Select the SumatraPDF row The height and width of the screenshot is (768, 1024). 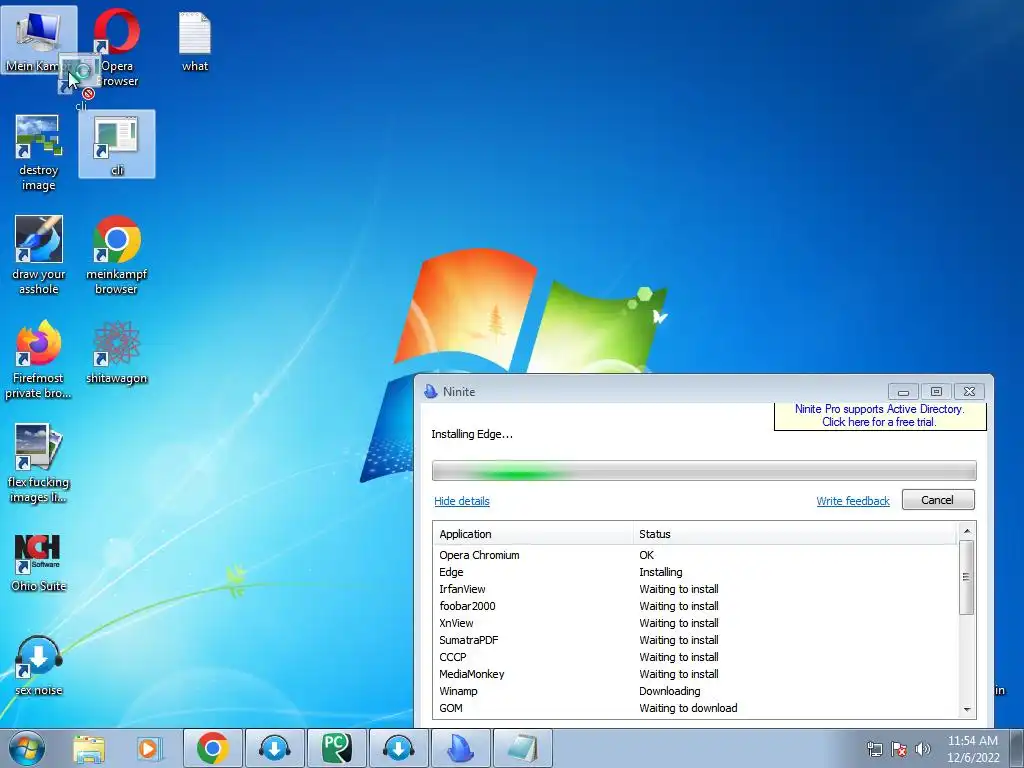(696, 640)
